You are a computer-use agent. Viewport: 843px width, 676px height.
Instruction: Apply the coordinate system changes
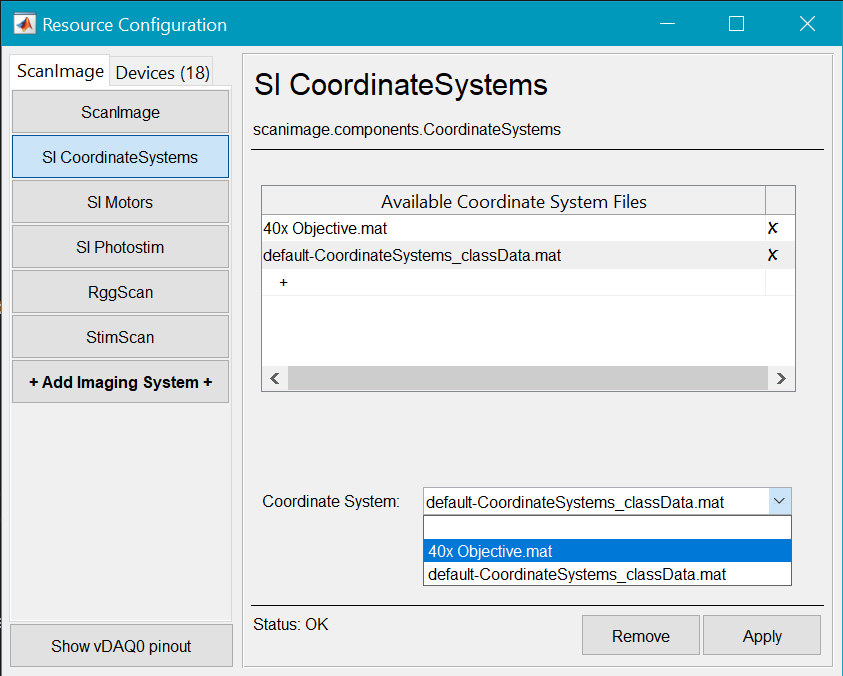coord(761,636)
